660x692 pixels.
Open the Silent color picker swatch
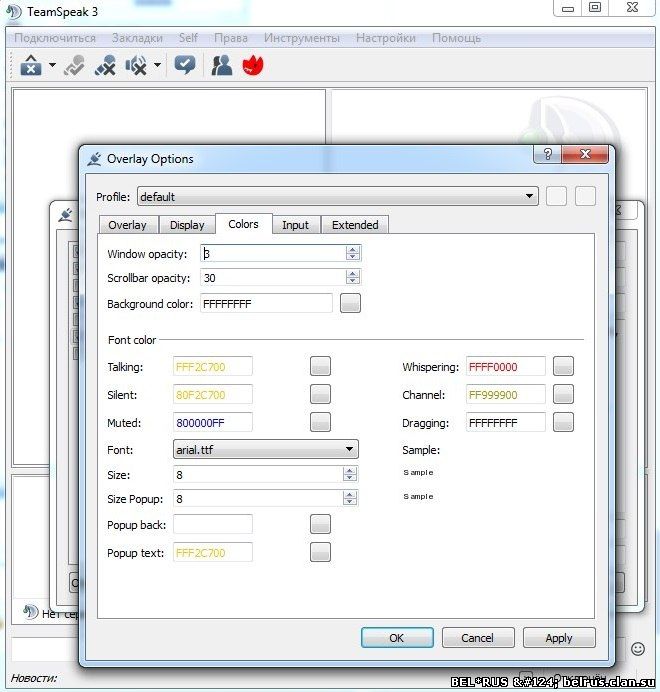pyautogui.click(x=320, y=394)
